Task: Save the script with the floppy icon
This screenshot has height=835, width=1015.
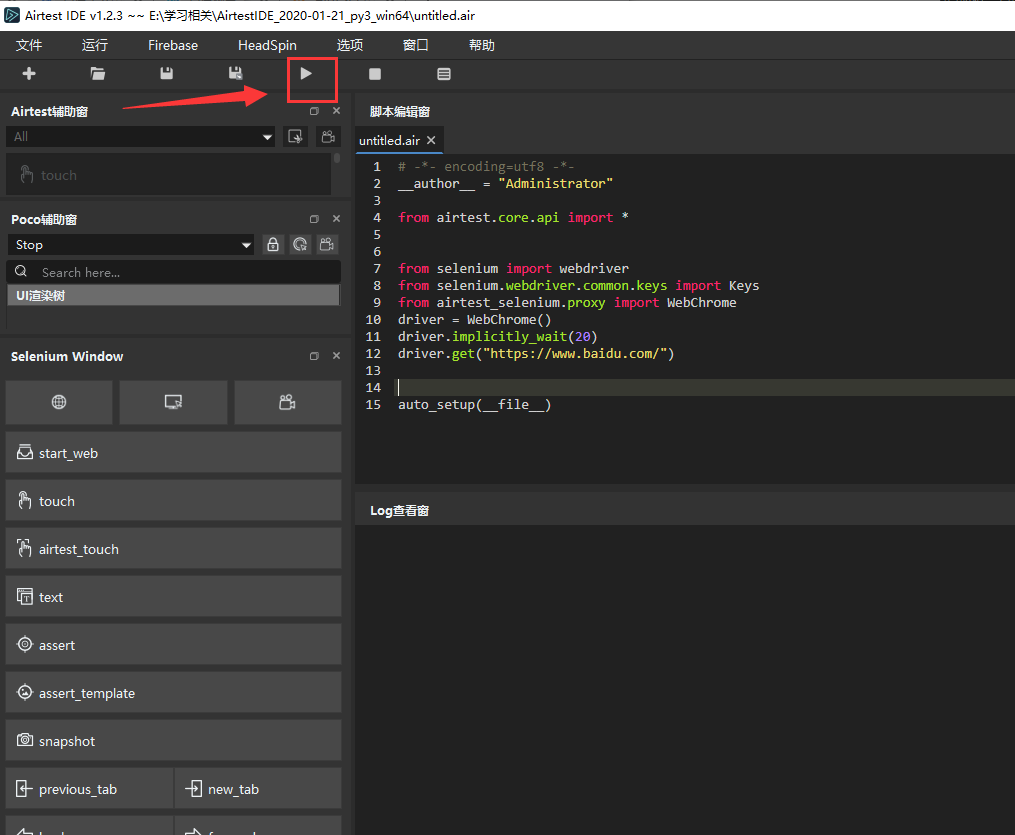Action: point(166,74)
